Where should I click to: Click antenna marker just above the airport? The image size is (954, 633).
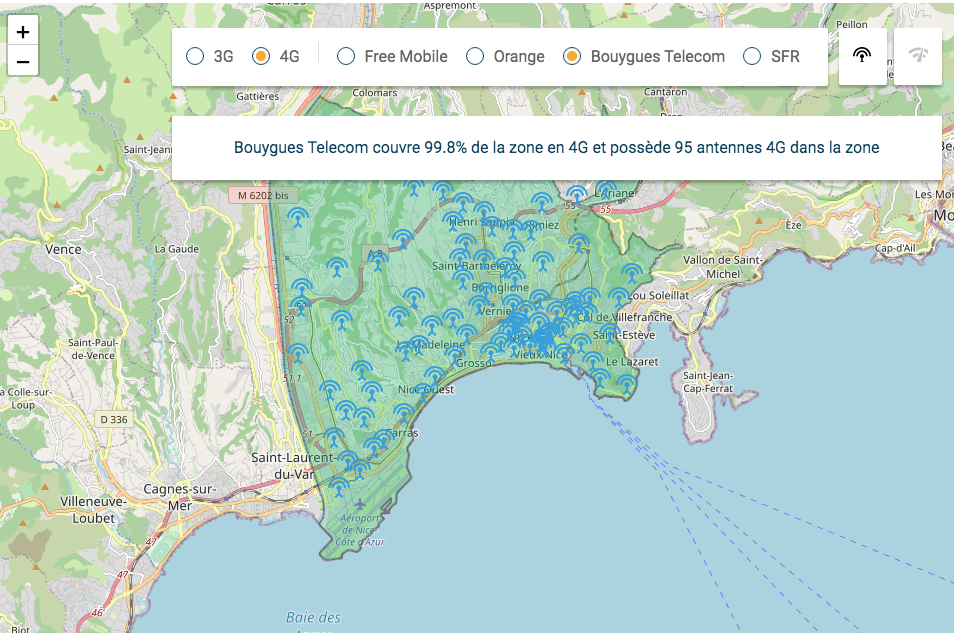coord(339,486)
